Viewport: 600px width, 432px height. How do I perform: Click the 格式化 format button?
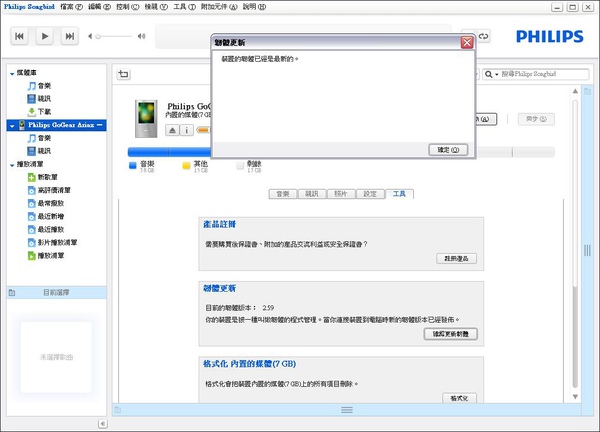[x=459, y=398]
